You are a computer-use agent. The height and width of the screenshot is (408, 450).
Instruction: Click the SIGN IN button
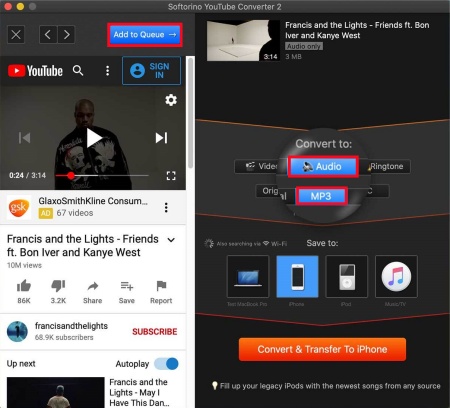click(151, 71)
